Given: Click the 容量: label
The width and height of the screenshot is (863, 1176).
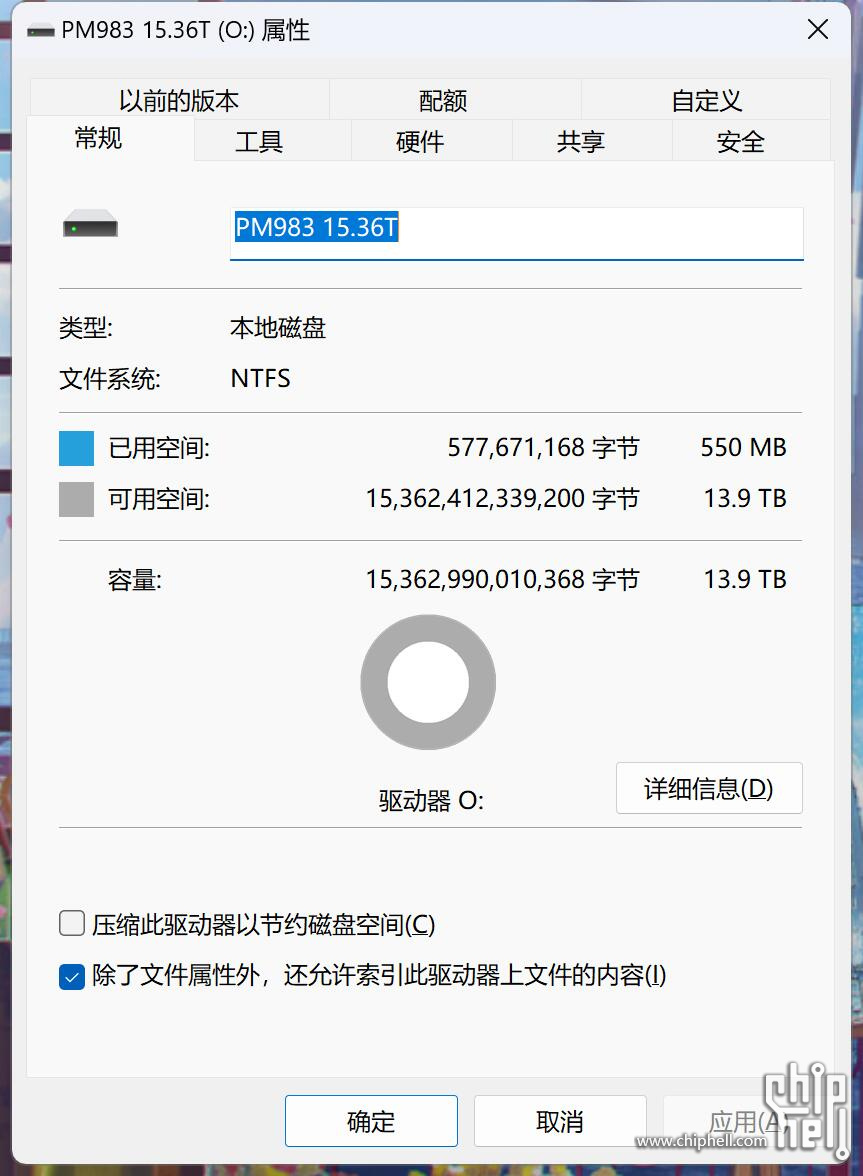Looking at the screenshot, I should click(x=135, y=580).
